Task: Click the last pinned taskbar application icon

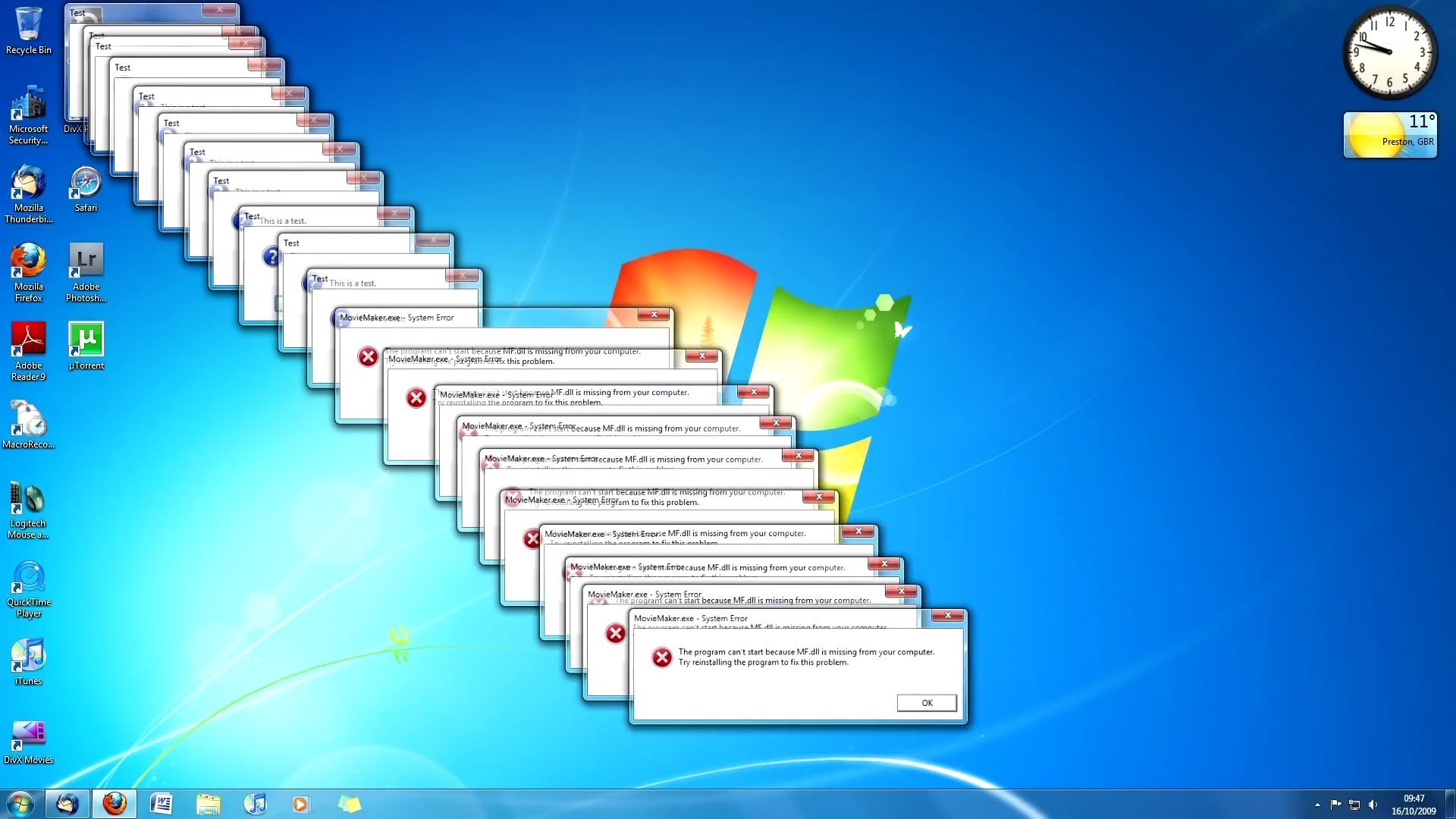Action: pos(348,804)
